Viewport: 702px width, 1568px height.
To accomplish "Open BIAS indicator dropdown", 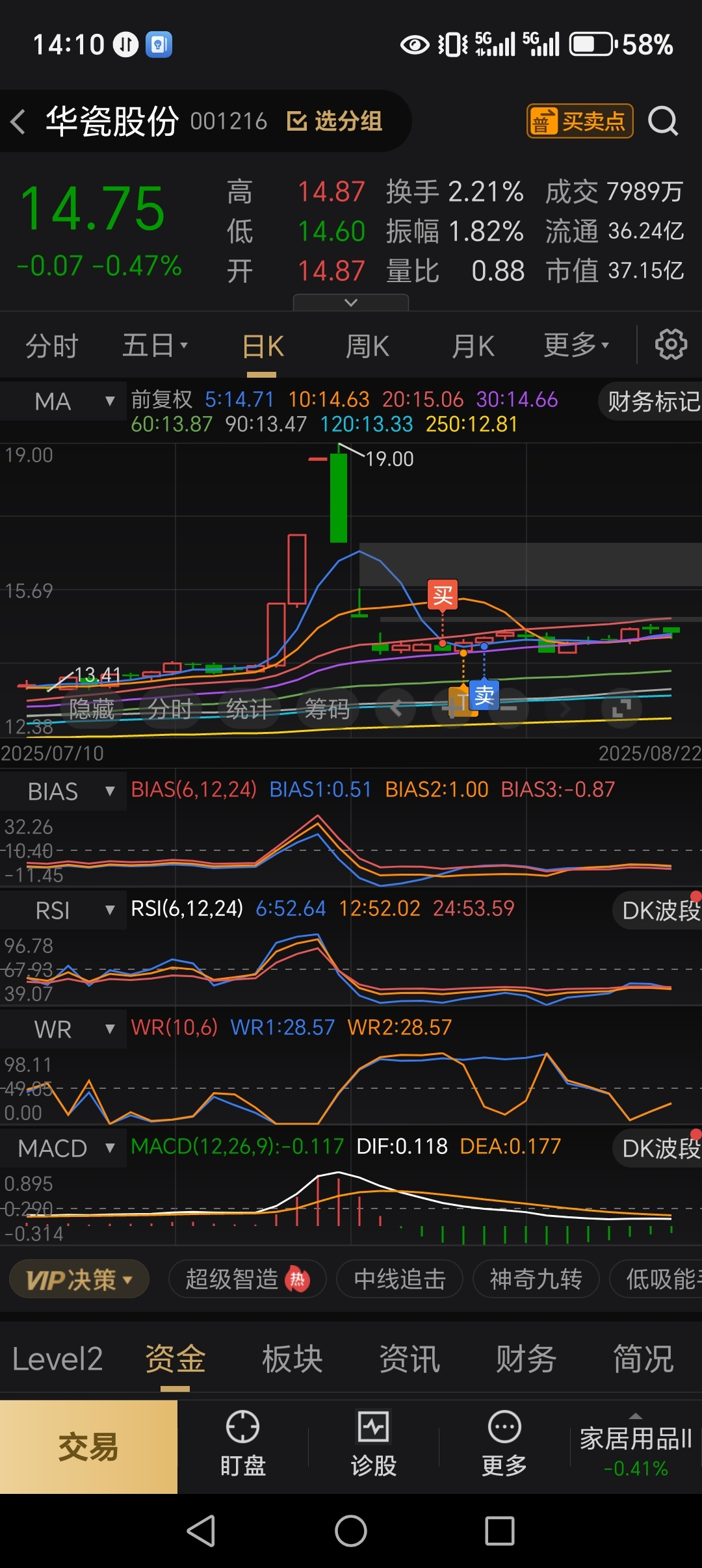I will [x=64, y=791].
